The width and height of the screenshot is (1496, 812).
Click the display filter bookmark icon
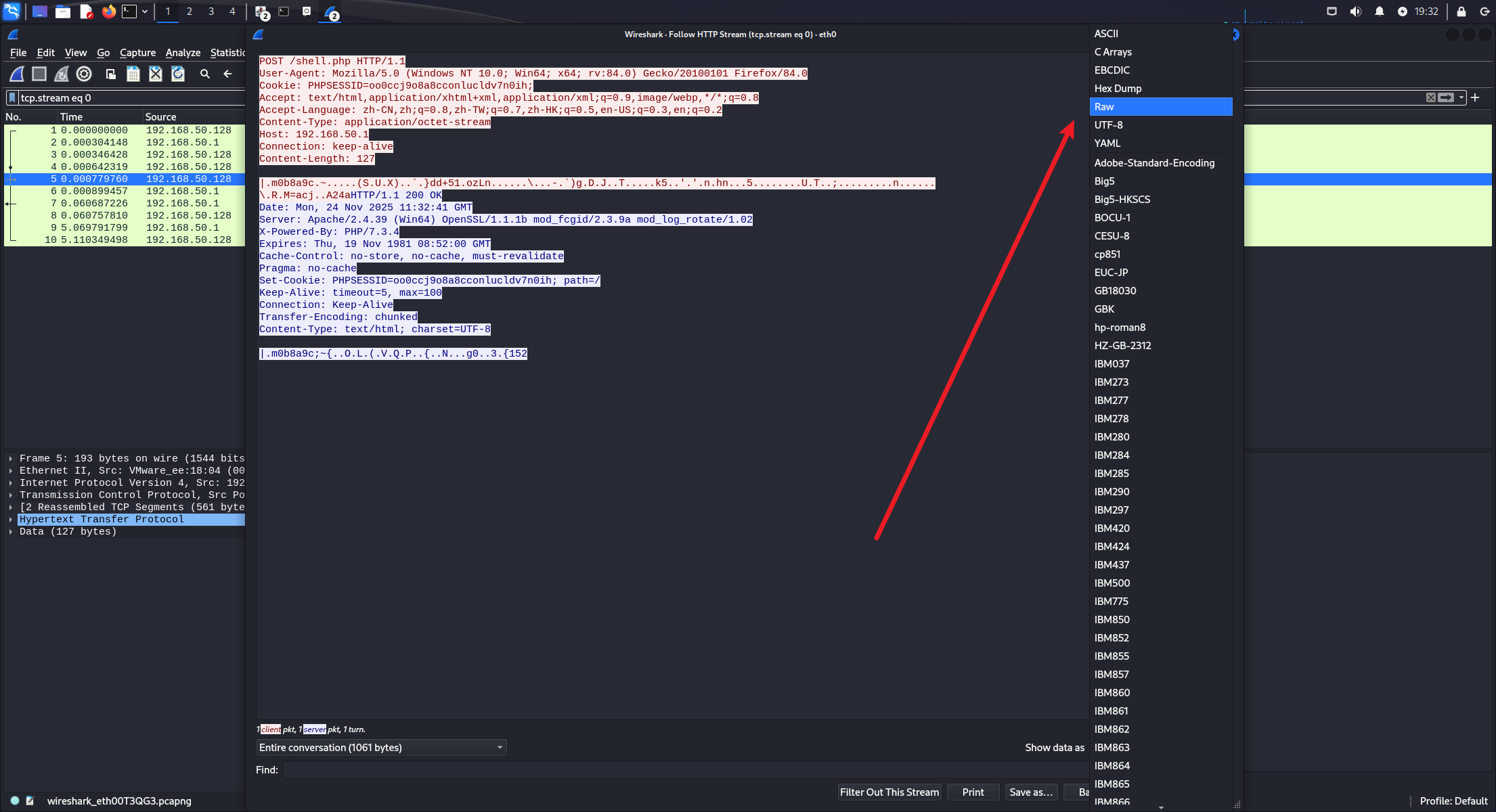click(12, 97)
